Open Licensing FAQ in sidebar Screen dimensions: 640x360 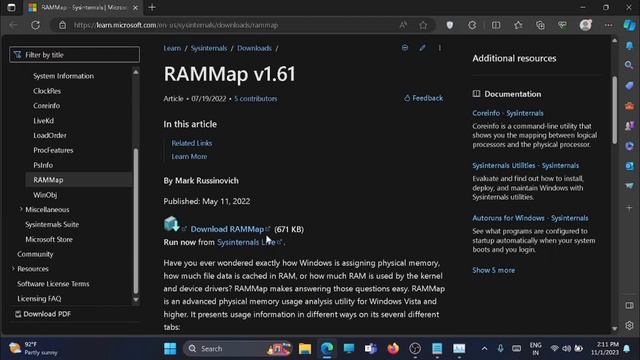tap(39, 298)
